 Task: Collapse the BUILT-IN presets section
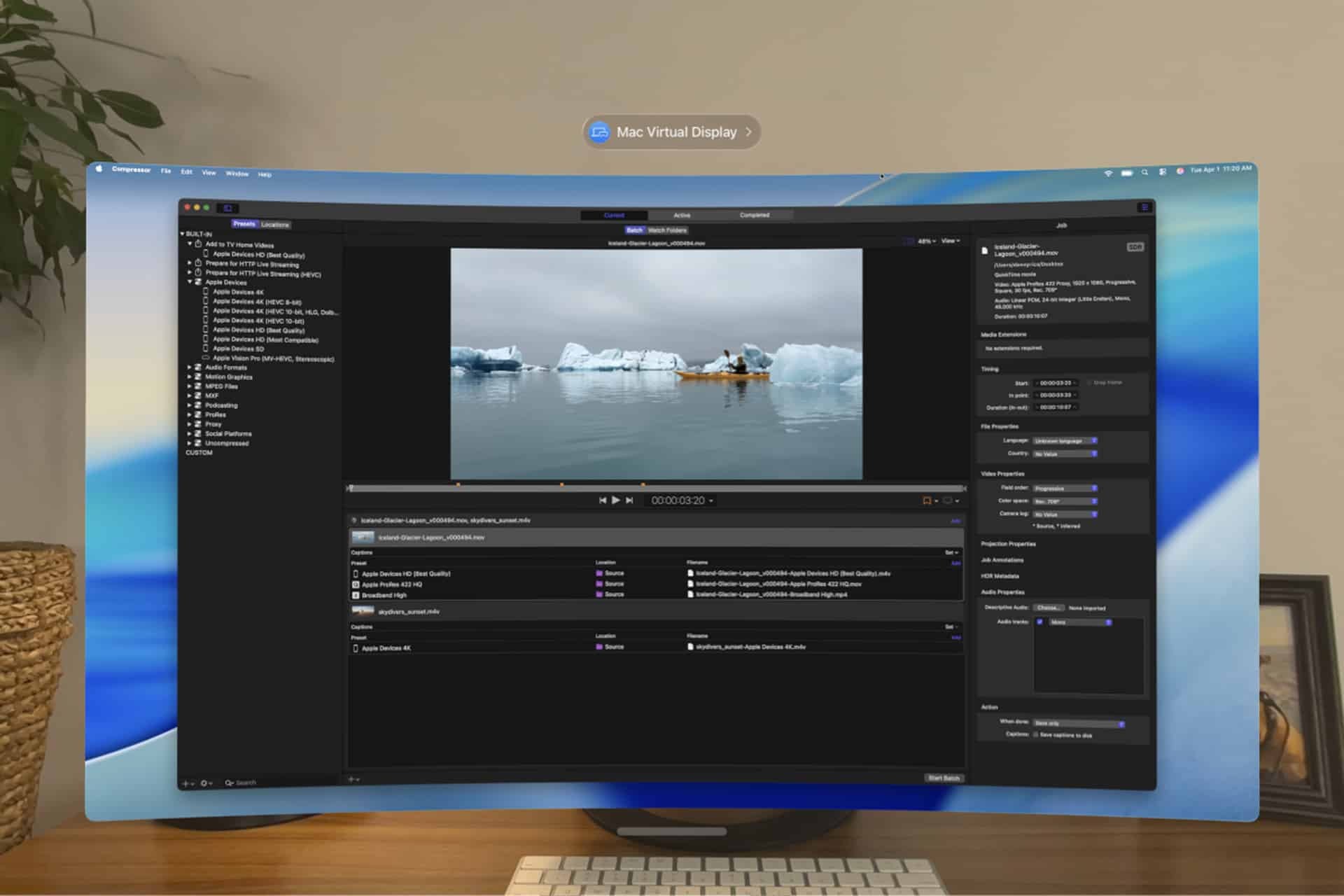point(182,234)
